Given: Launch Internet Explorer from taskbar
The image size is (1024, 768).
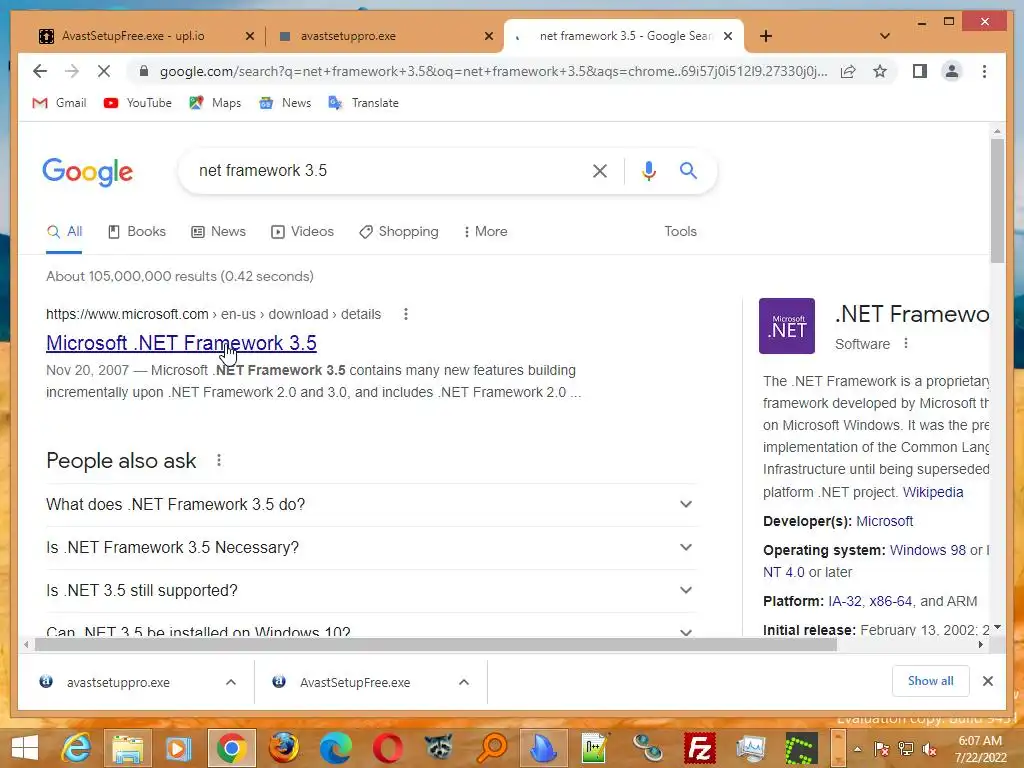Looking at the screenshot, I should pyautogui.click(x=76, y=748).
